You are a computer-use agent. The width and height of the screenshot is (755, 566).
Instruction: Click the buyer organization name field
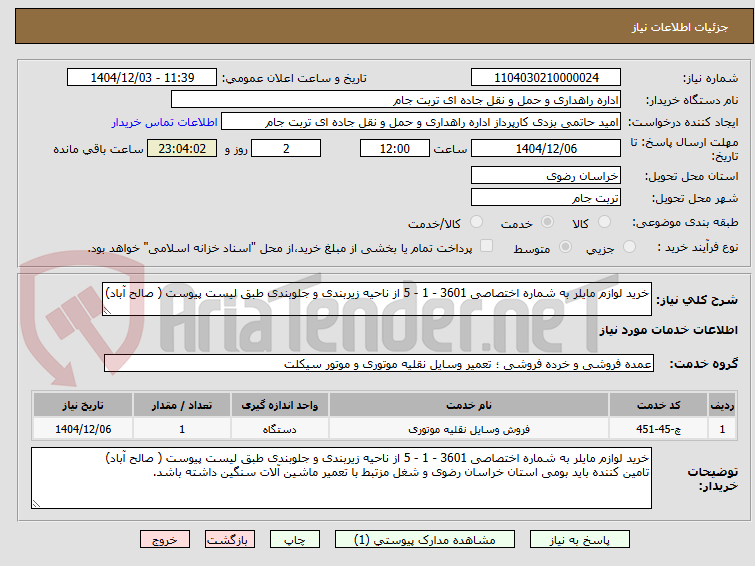(x=396, y=100)
